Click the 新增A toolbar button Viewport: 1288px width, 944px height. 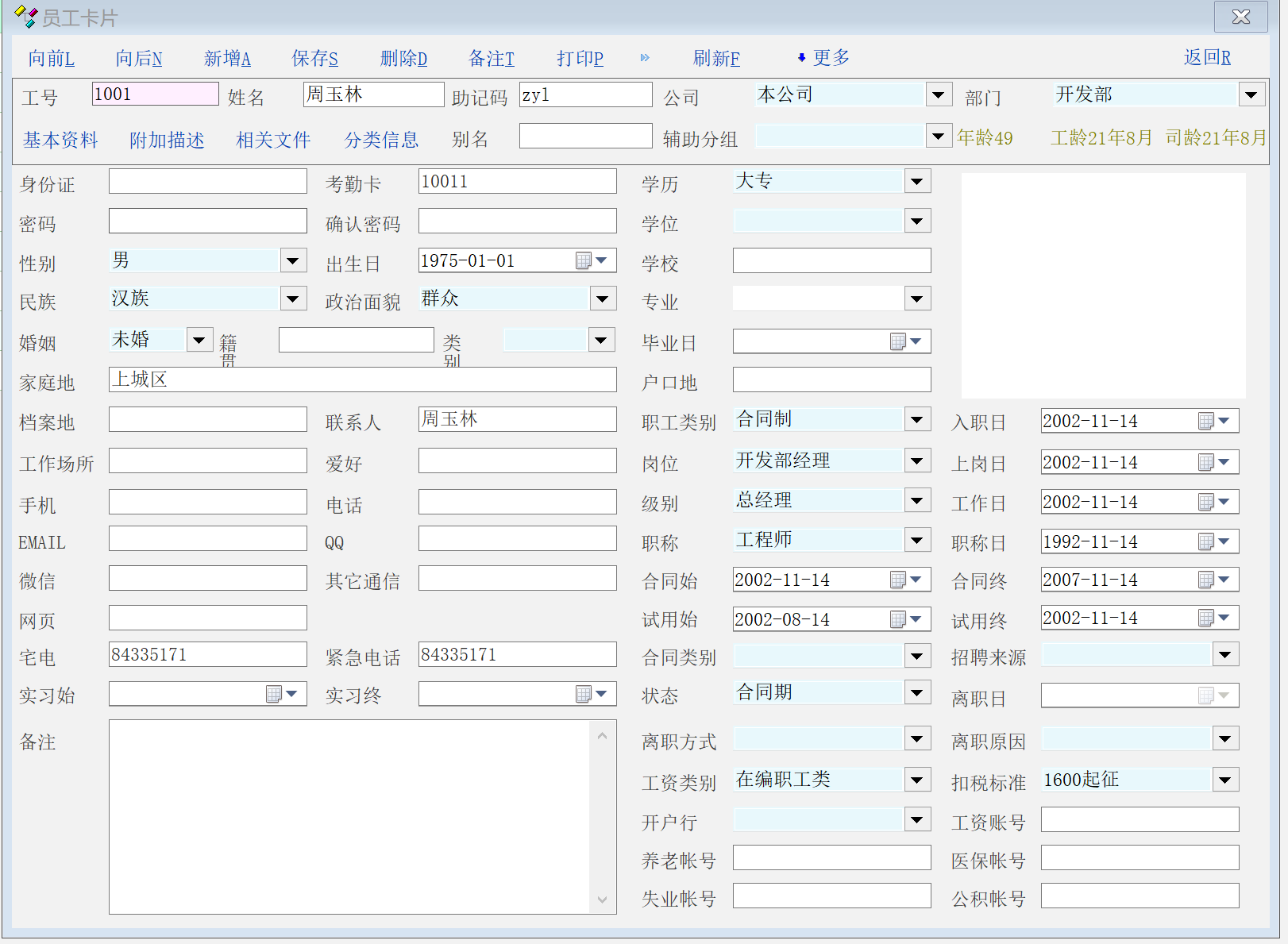227,59
